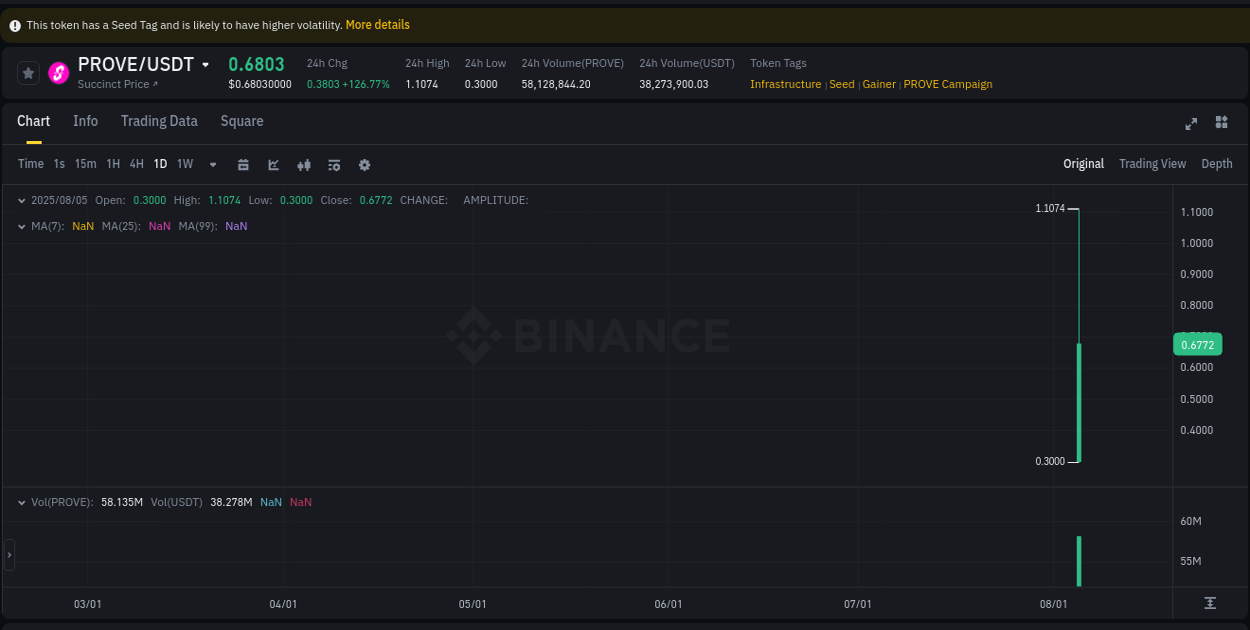Open the date range picker icon

coord(243,164)
